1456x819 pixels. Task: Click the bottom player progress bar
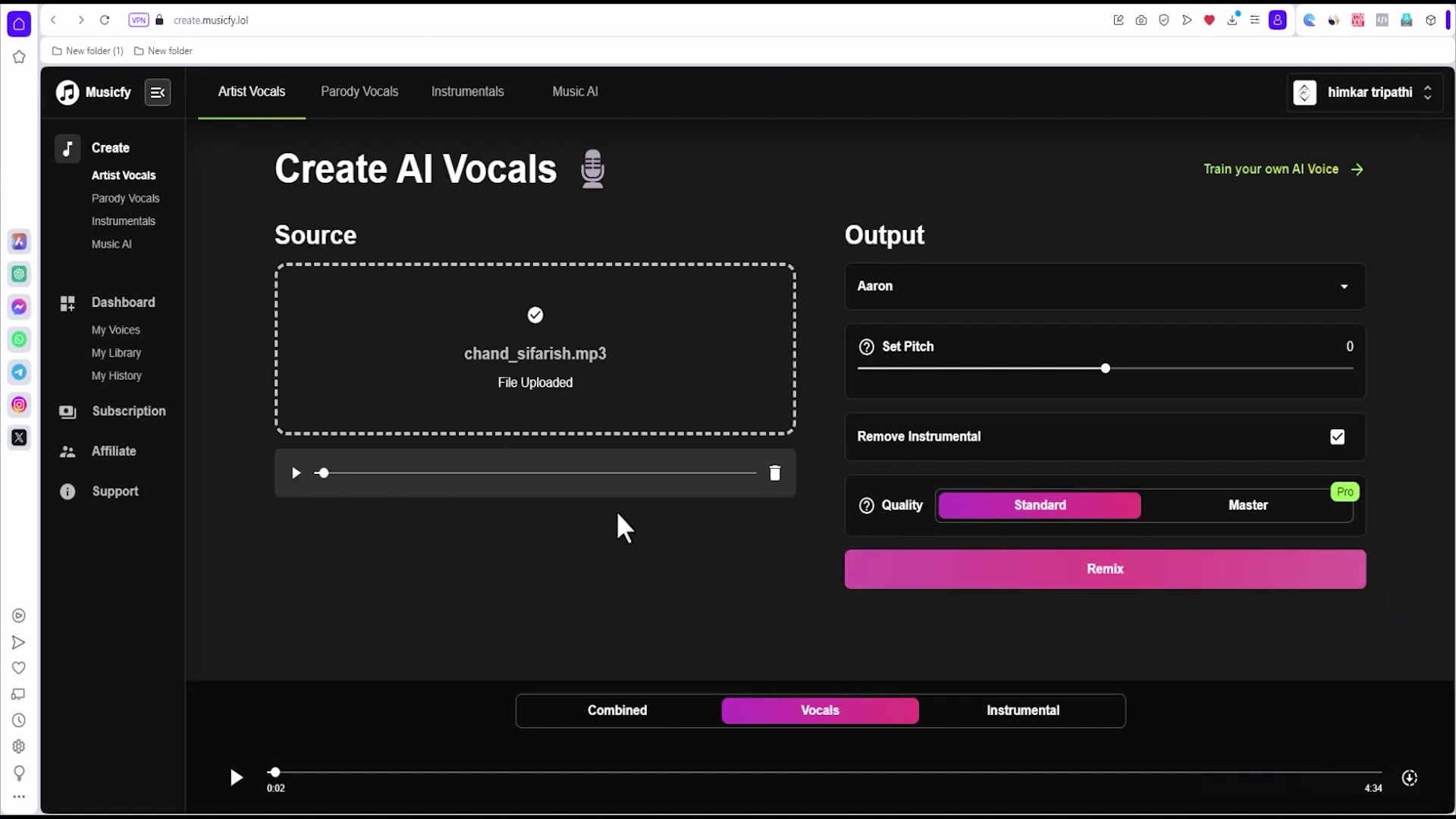point(824,773)
